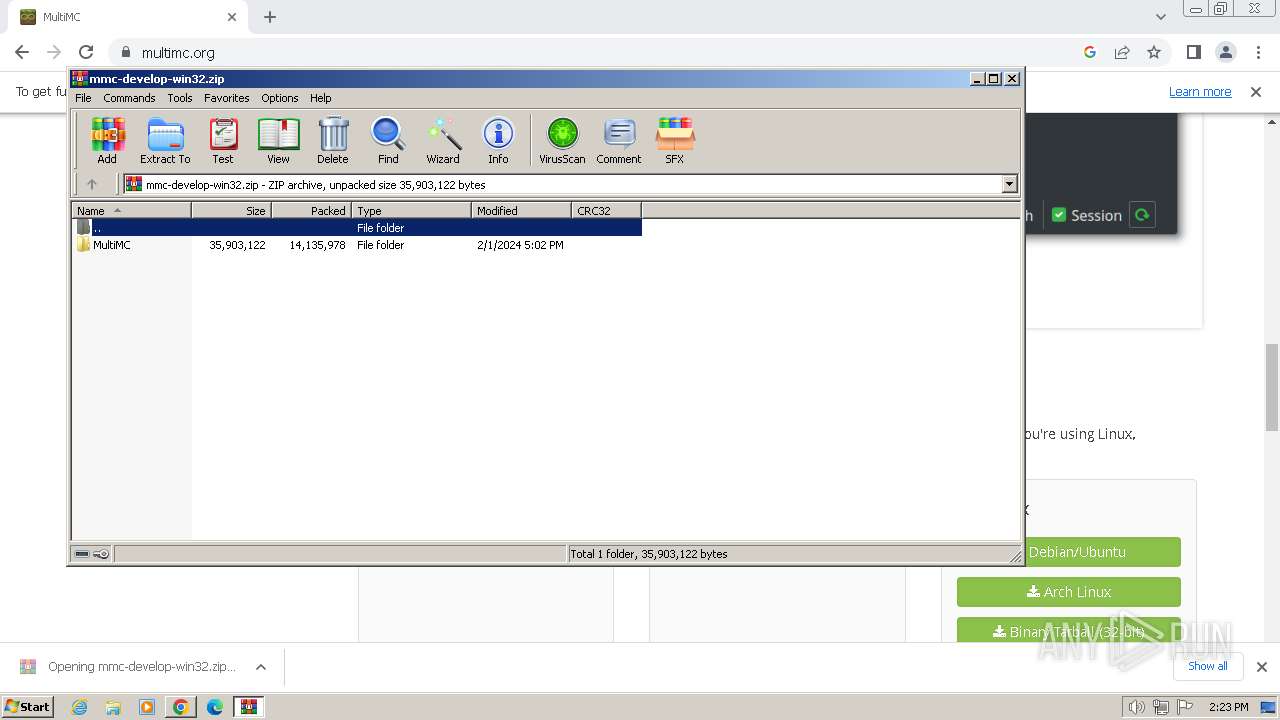Open Microsoft Edge from taskbar
1280x720 pixels.
[214, 707]
